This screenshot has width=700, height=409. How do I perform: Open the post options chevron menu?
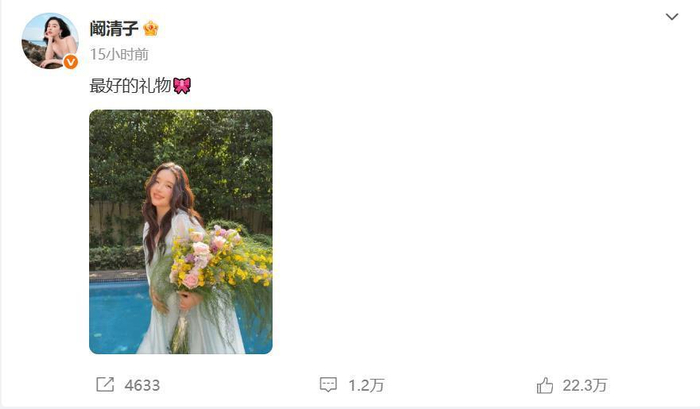pos(672,17)
